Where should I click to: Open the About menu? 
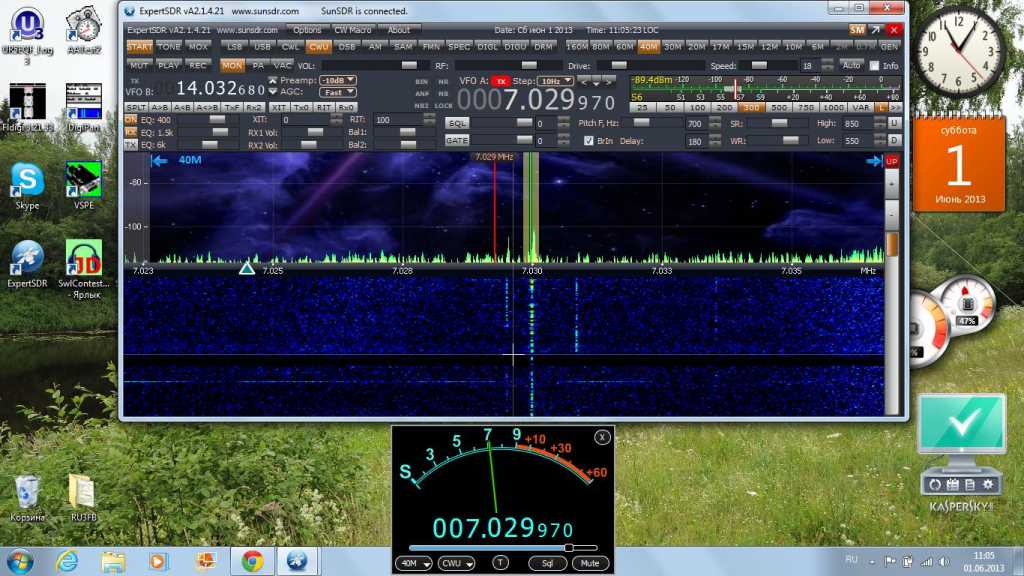[399, 30]
